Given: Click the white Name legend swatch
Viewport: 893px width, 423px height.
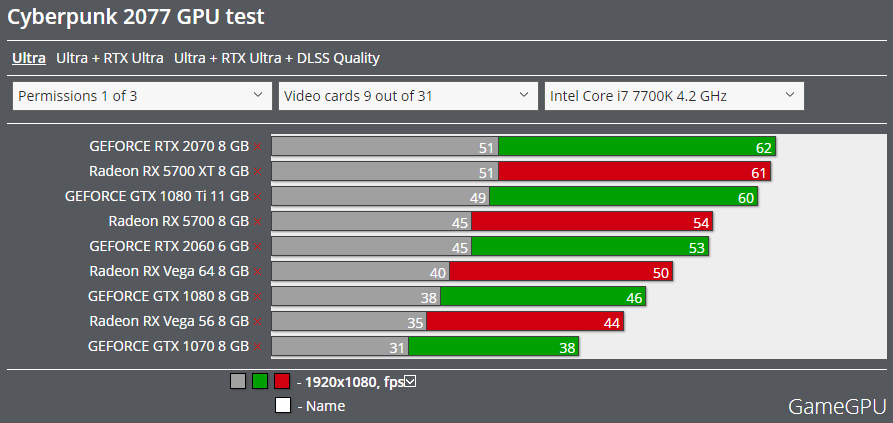Looking at the screenshot, I should click(282, 405).
